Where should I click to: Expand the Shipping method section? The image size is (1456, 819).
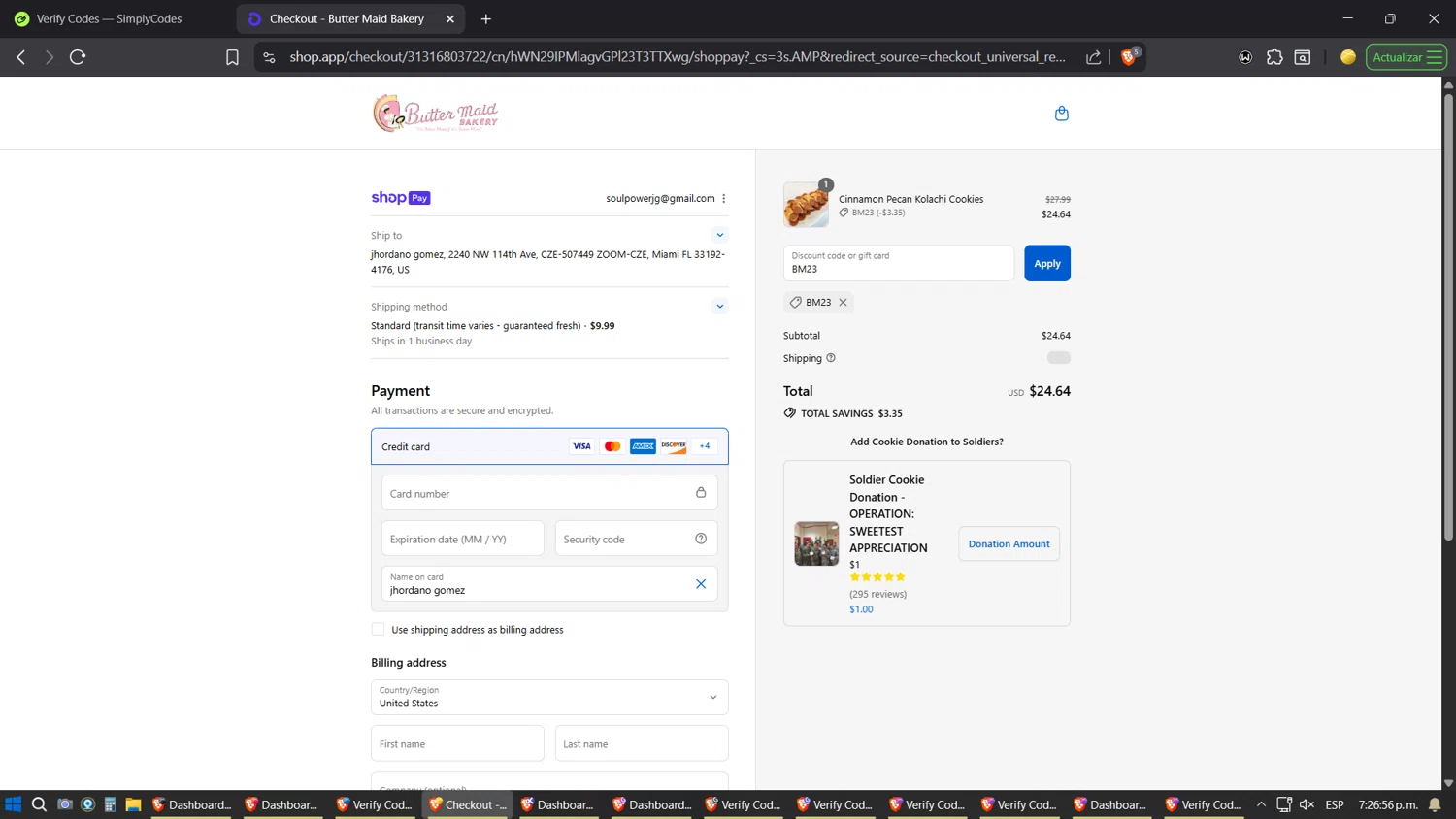(x=719, y=306)
